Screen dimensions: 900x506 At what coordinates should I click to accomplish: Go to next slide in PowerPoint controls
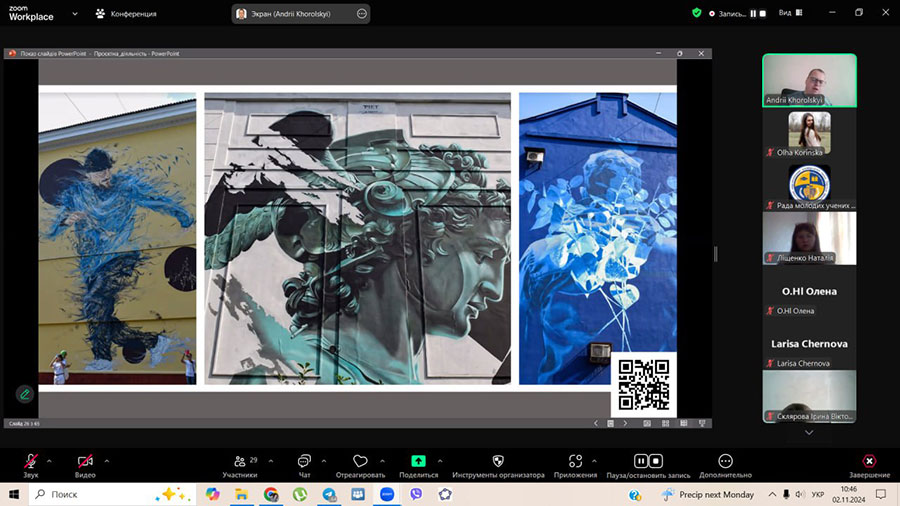click(x=625, y=423)
